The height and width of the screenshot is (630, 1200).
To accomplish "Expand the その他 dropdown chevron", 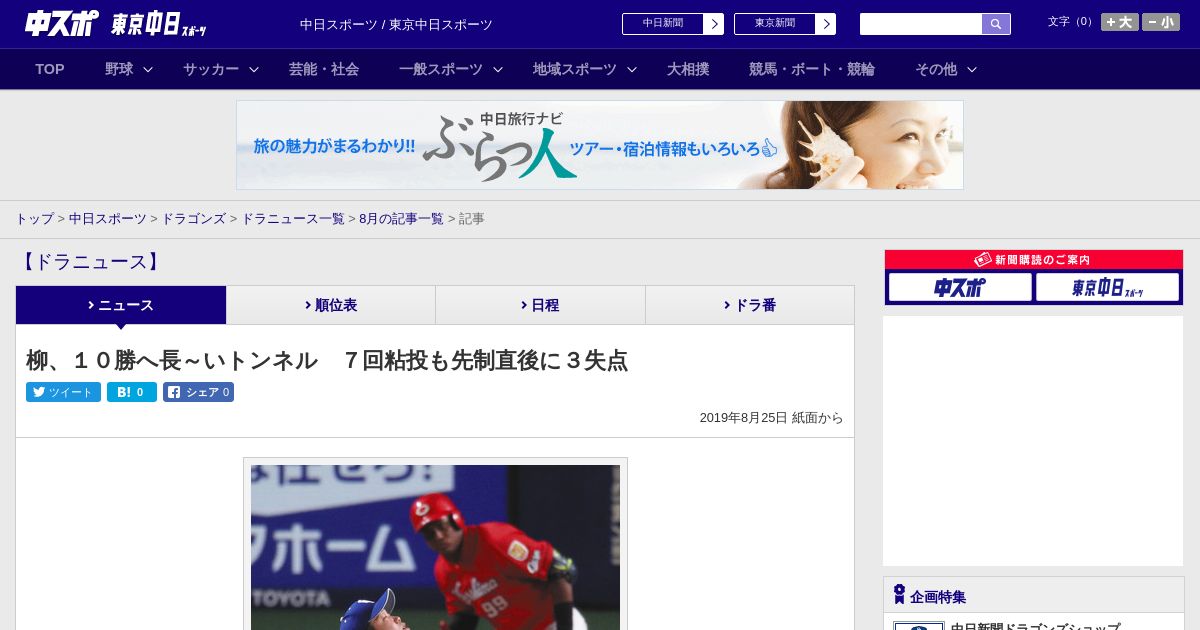I will [x=972, y=69].
